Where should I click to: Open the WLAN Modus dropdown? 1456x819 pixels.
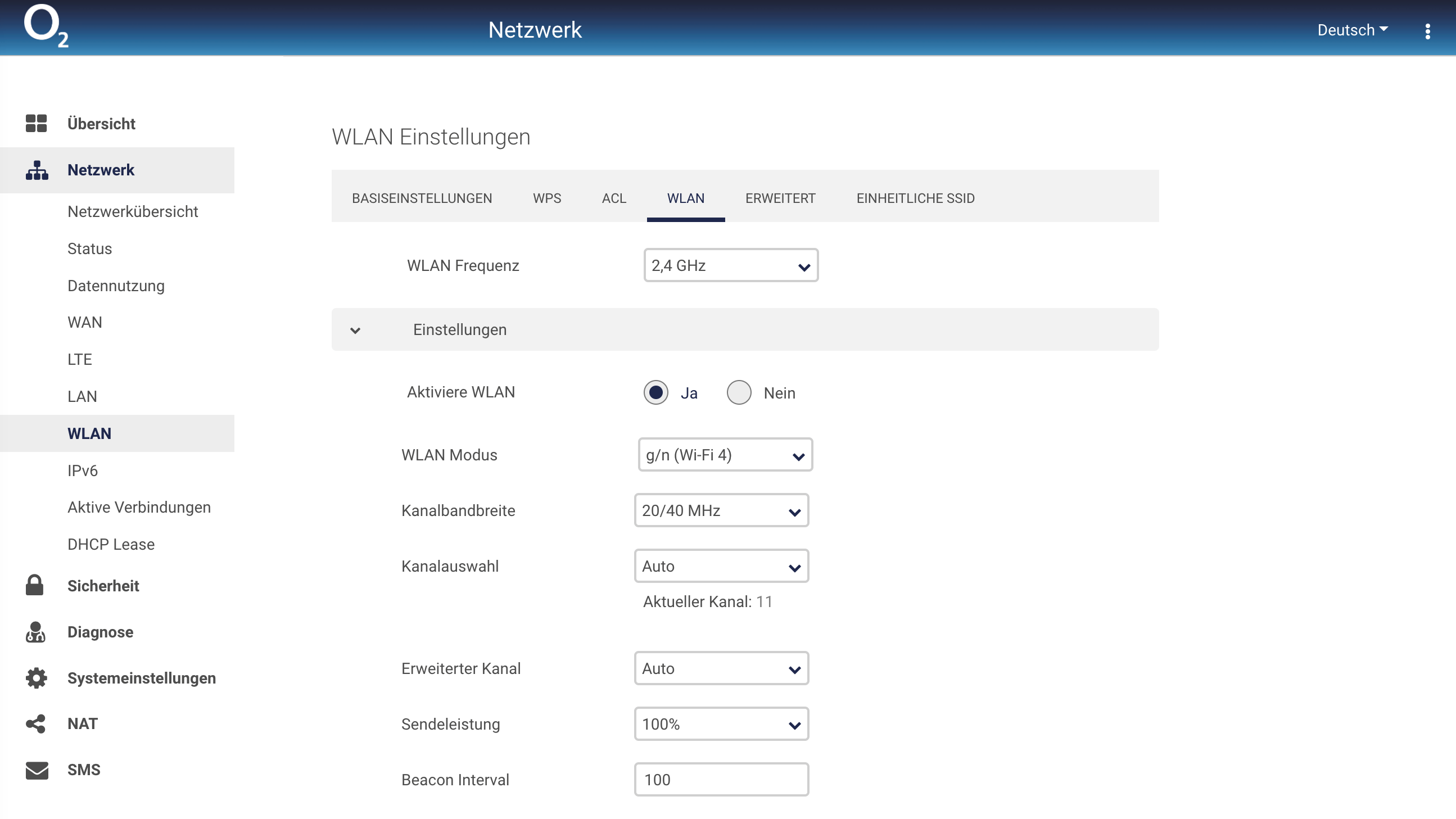725,454
